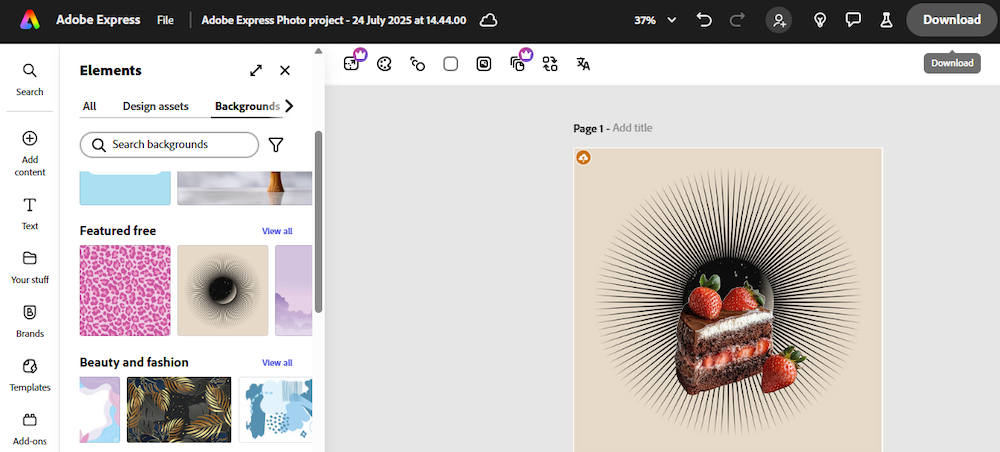Select the light blue background thumbnail

tap(125, 188)
